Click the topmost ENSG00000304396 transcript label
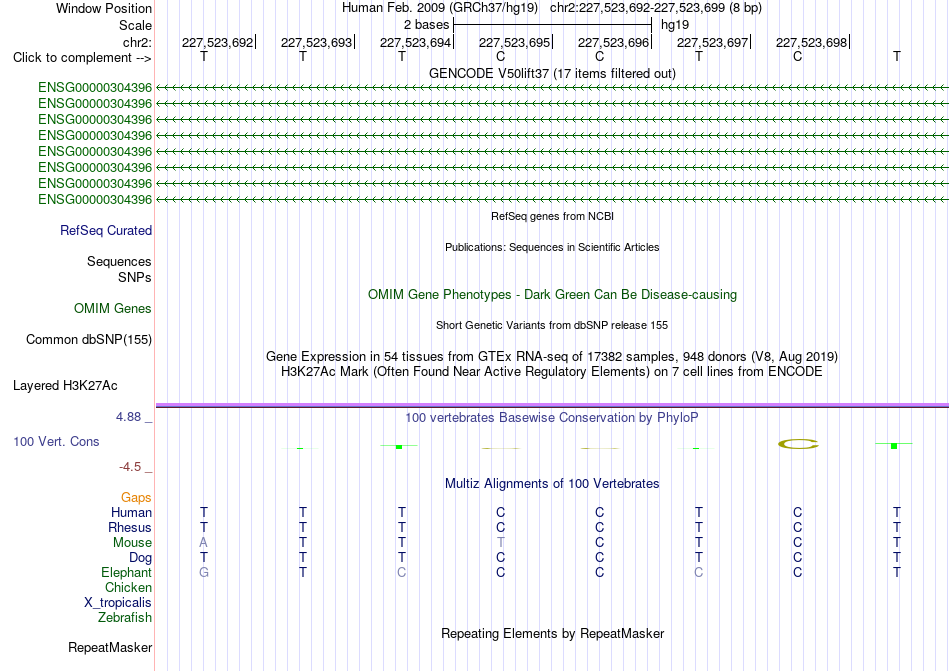Viewport: 950px width, 671px height. coord(95,87)
